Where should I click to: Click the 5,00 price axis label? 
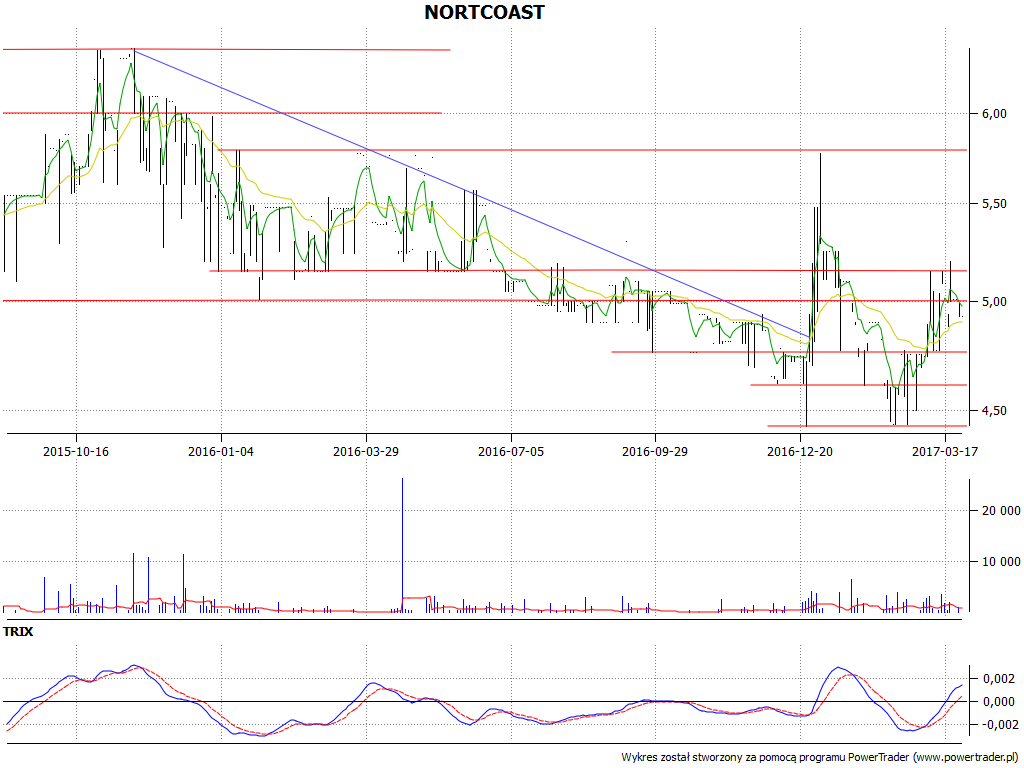pyautogui.click(x=994, y=302)
